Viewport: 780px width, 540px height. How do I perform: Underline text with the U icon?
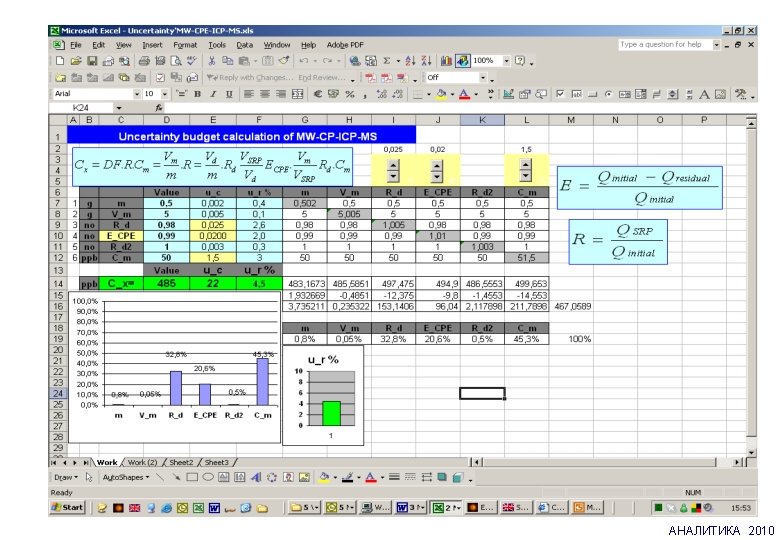[229, 94]
